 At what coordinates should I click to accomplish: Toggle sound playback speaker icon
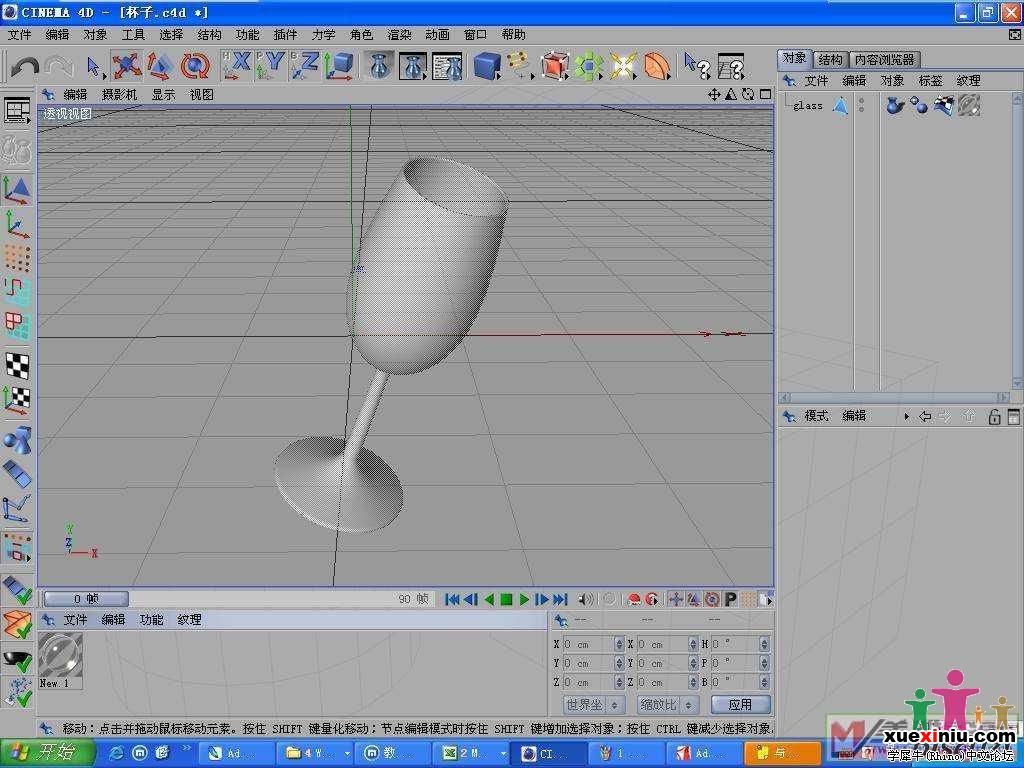click(x=585, y=599)
